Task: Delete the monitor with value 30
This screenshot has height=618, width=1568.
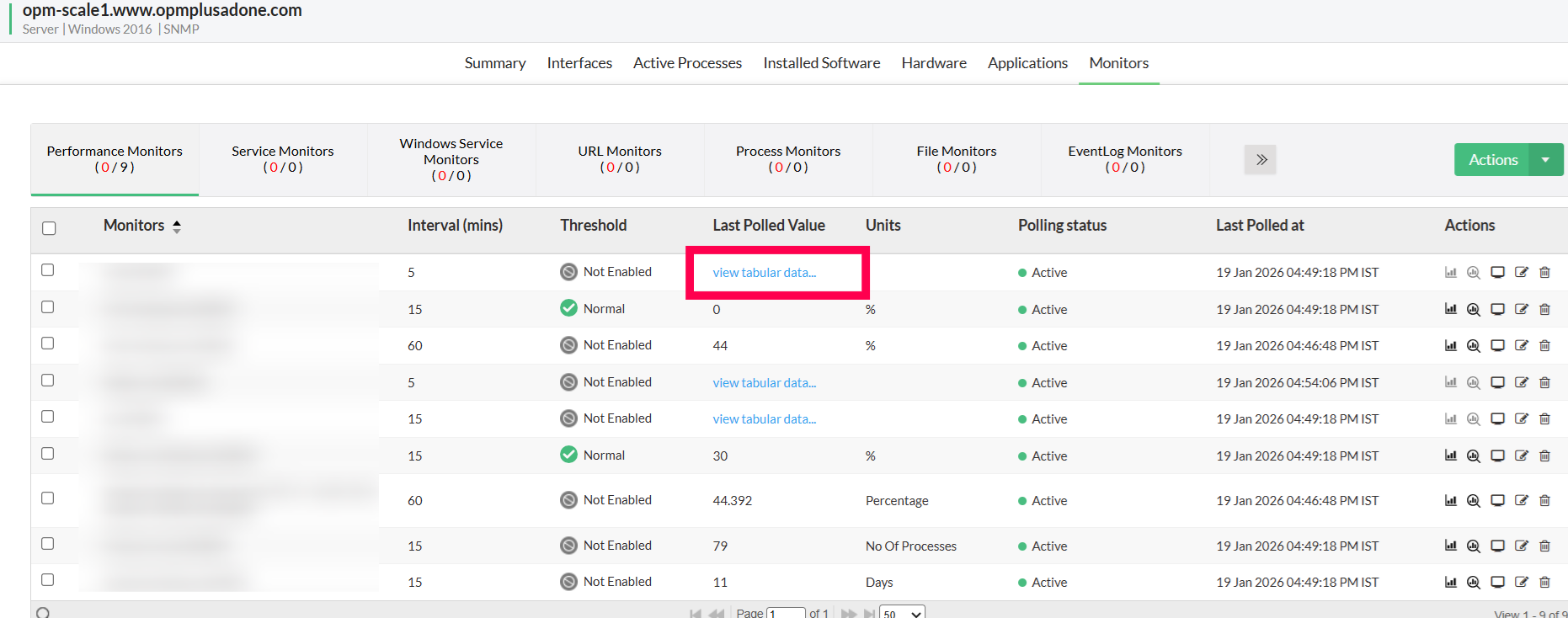Action: tap(1544, 456)
